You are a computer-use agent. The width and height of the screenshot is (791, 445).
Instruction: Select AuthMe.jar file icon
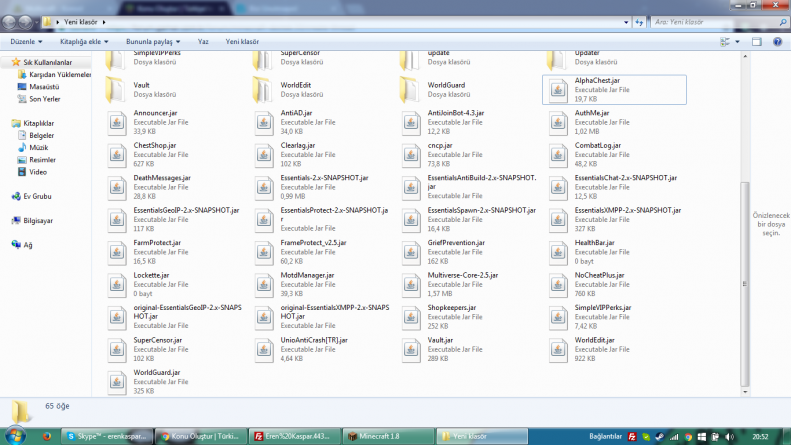tap(558, 123)
